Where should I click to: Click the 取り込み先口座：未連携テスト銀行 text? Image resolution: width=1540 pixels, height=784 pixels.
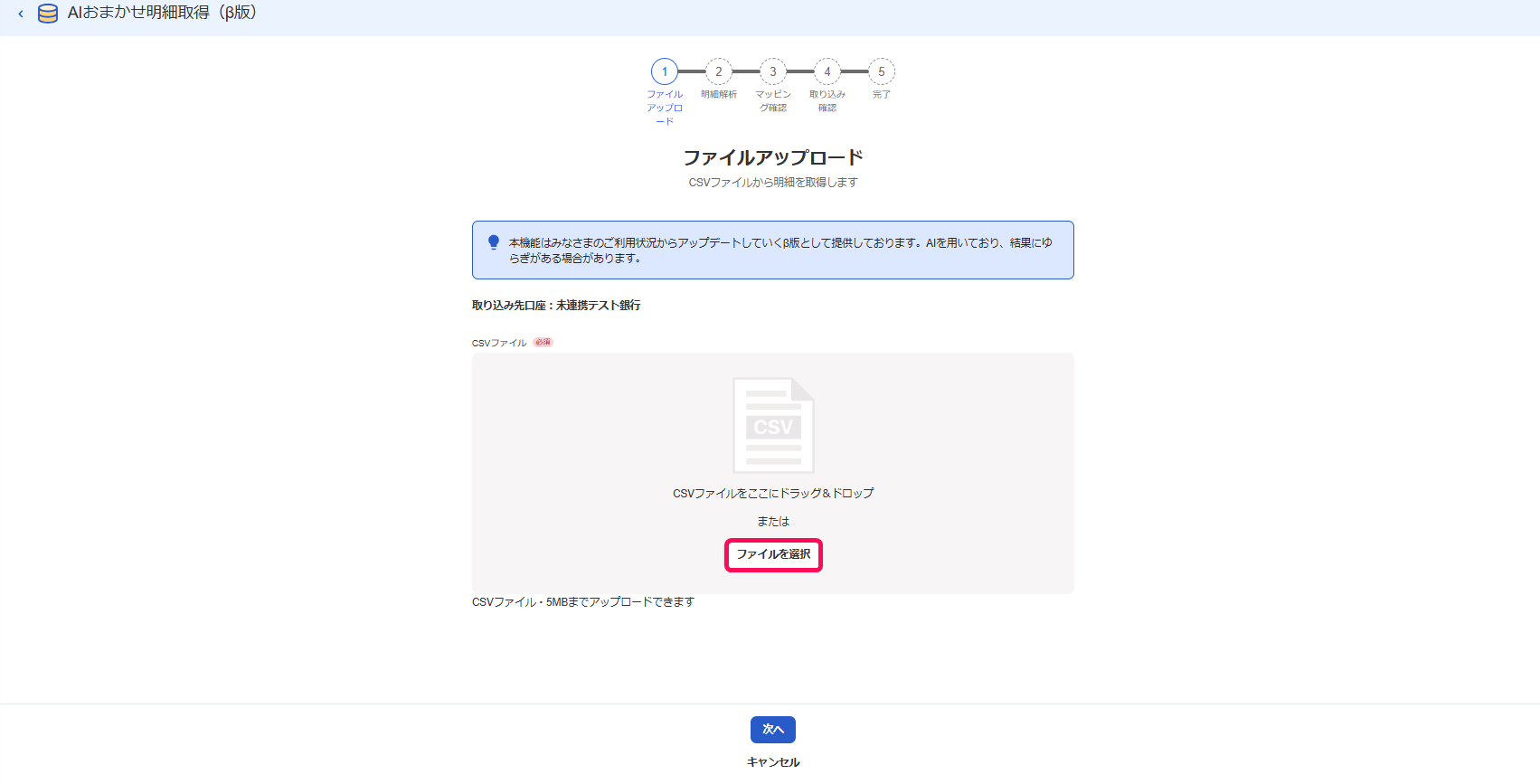[x=556, y=306]
